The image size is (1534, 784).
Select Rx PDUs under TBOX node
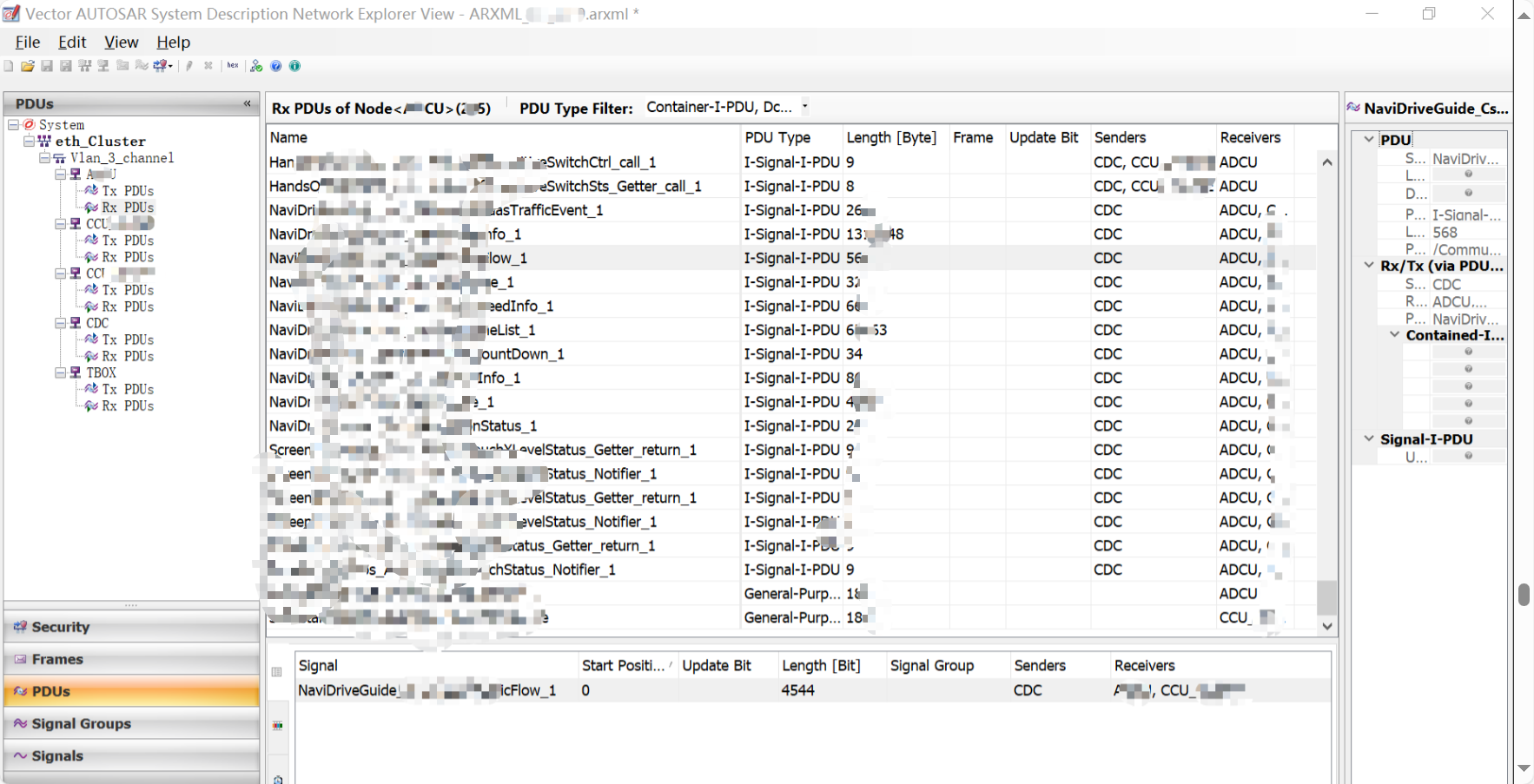click(x=128, y=405)
